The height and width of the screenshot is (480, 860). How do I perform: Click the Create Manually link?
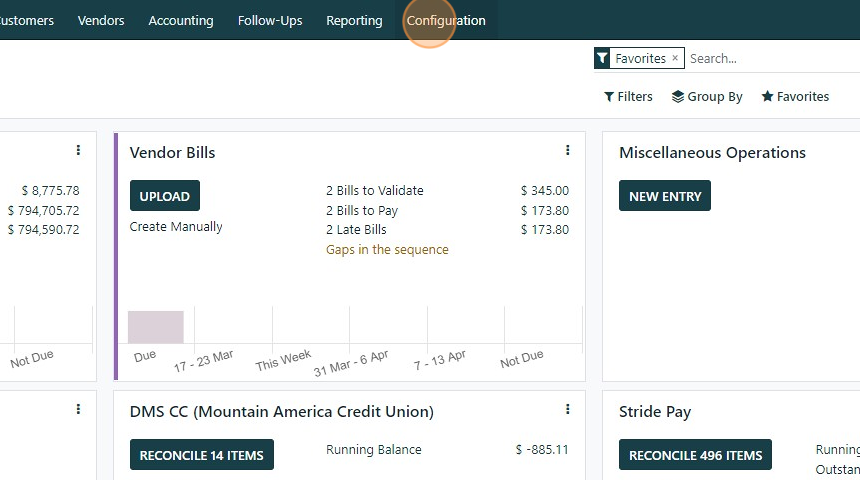pyautogui.click(x=176, y=227)
